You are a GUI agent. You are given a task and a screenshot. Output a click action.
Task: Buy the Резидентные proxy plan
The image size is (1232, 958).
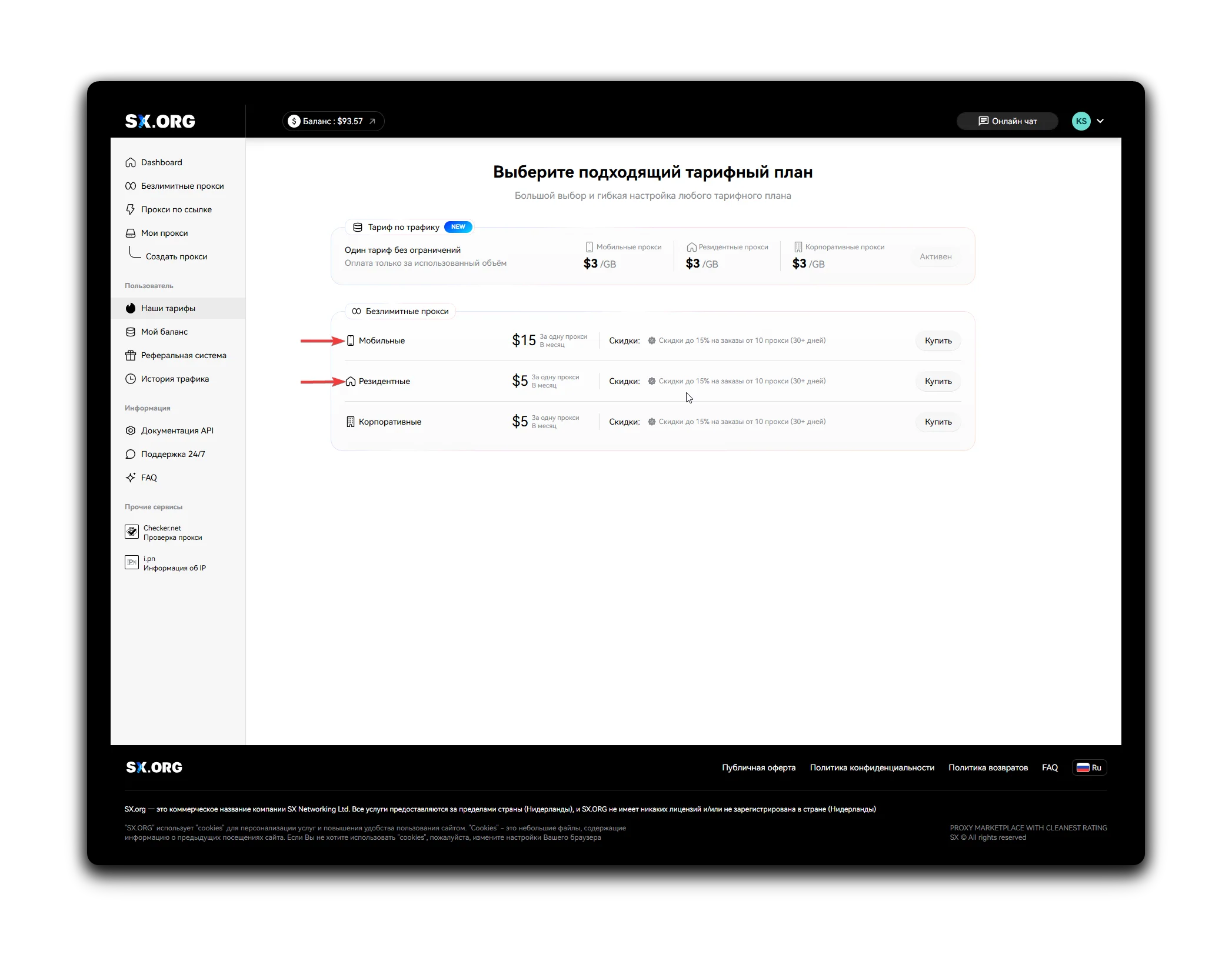coord(938,381)
